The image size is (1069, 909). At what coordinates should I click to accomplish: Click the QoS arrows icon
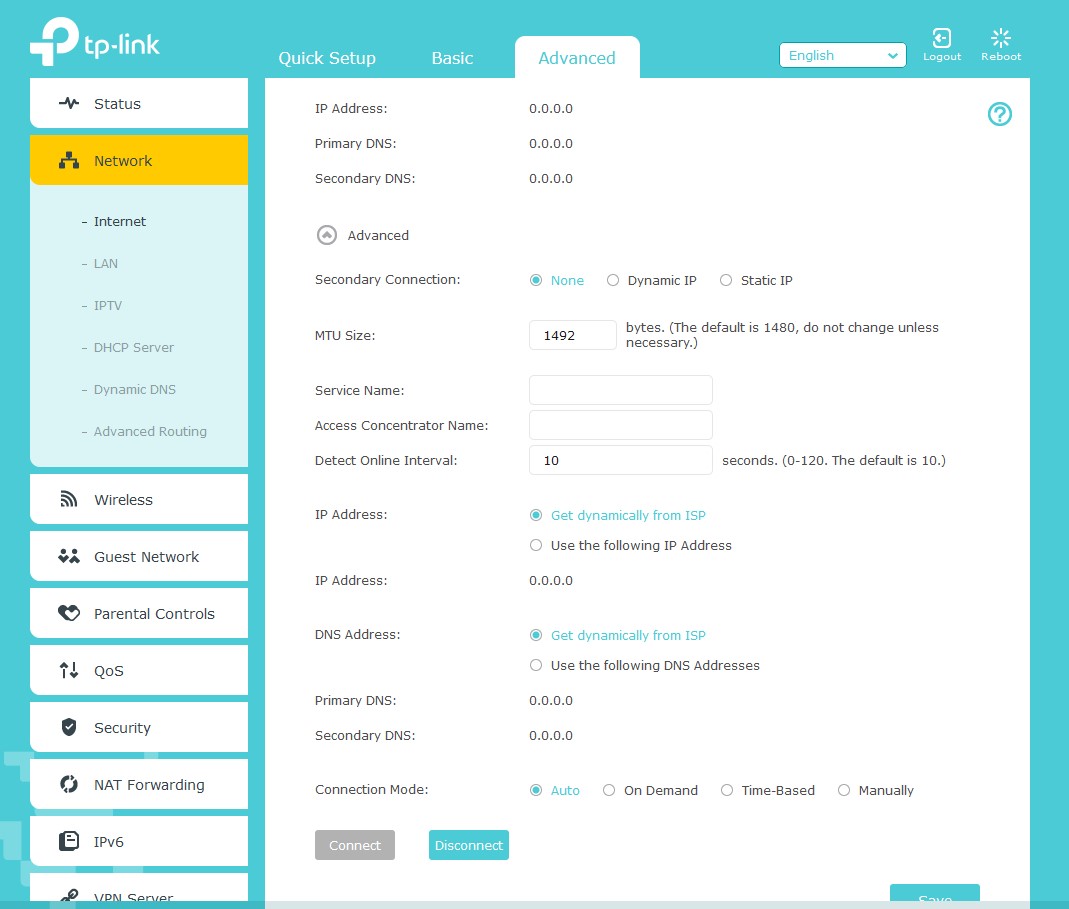tap(69, 671)
